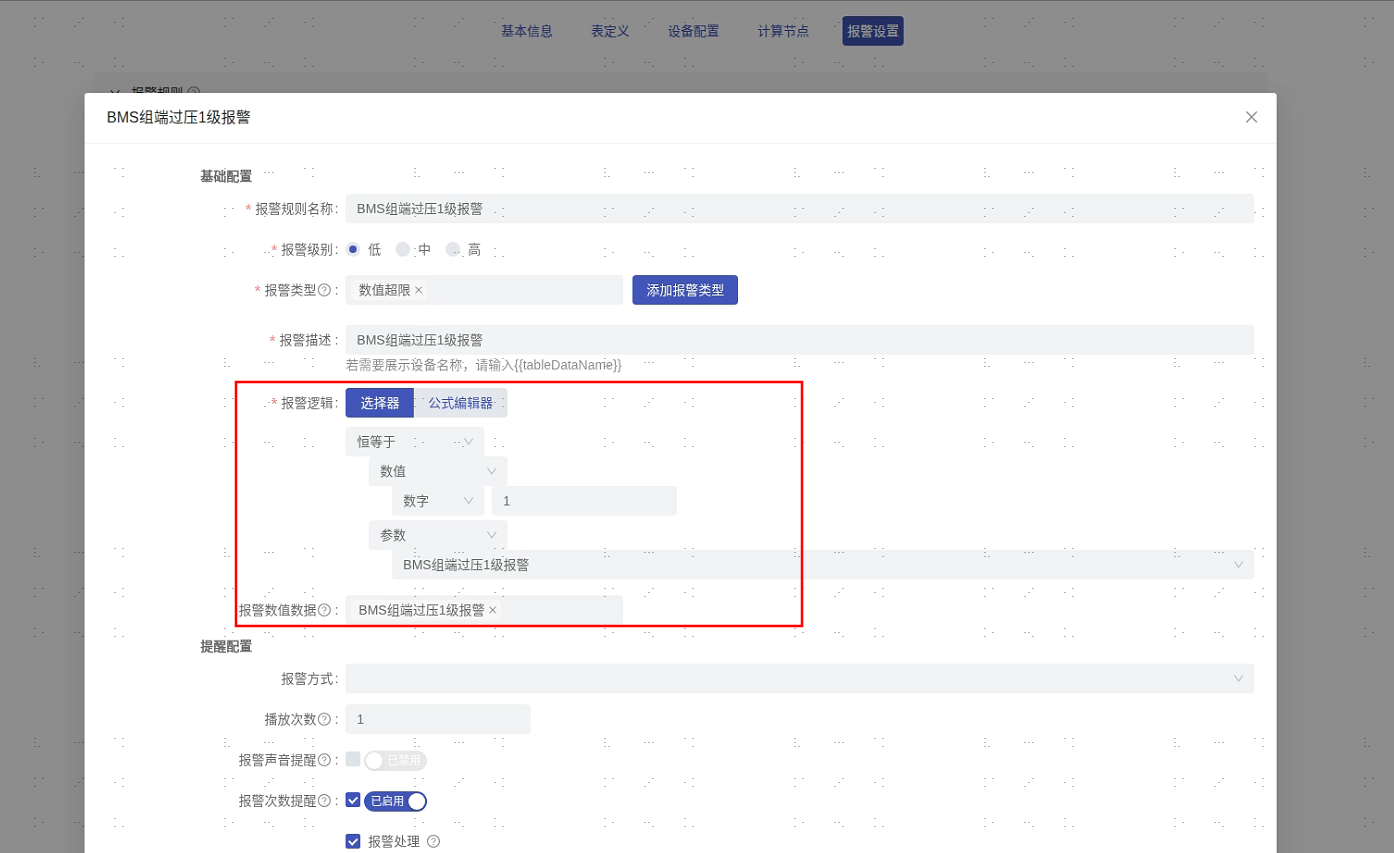
Task: Select the 选择器 tab
Action: 380,403
